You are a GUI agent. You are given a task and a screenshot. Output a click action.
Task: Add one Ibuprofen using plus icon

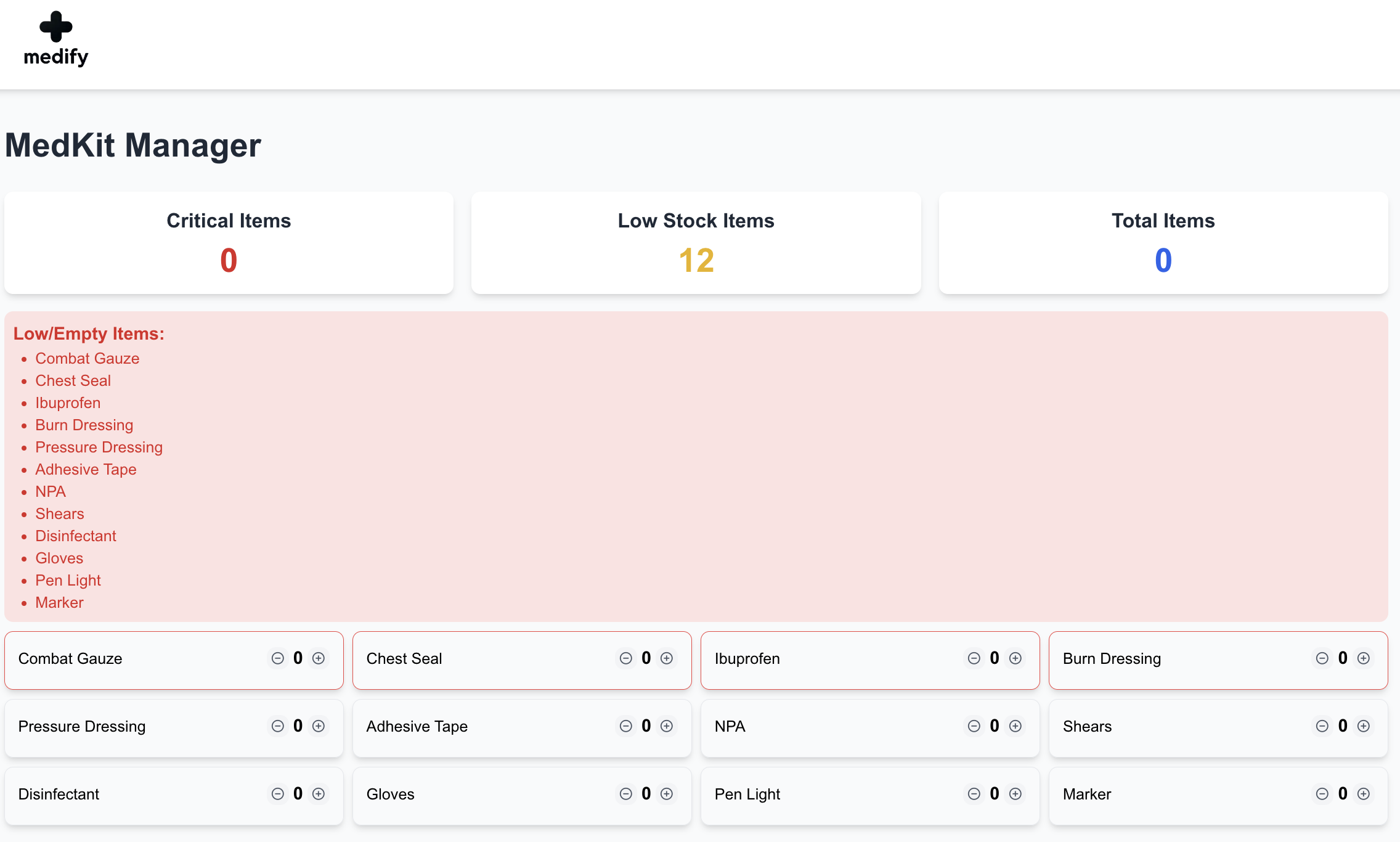tap(1015, 658)
